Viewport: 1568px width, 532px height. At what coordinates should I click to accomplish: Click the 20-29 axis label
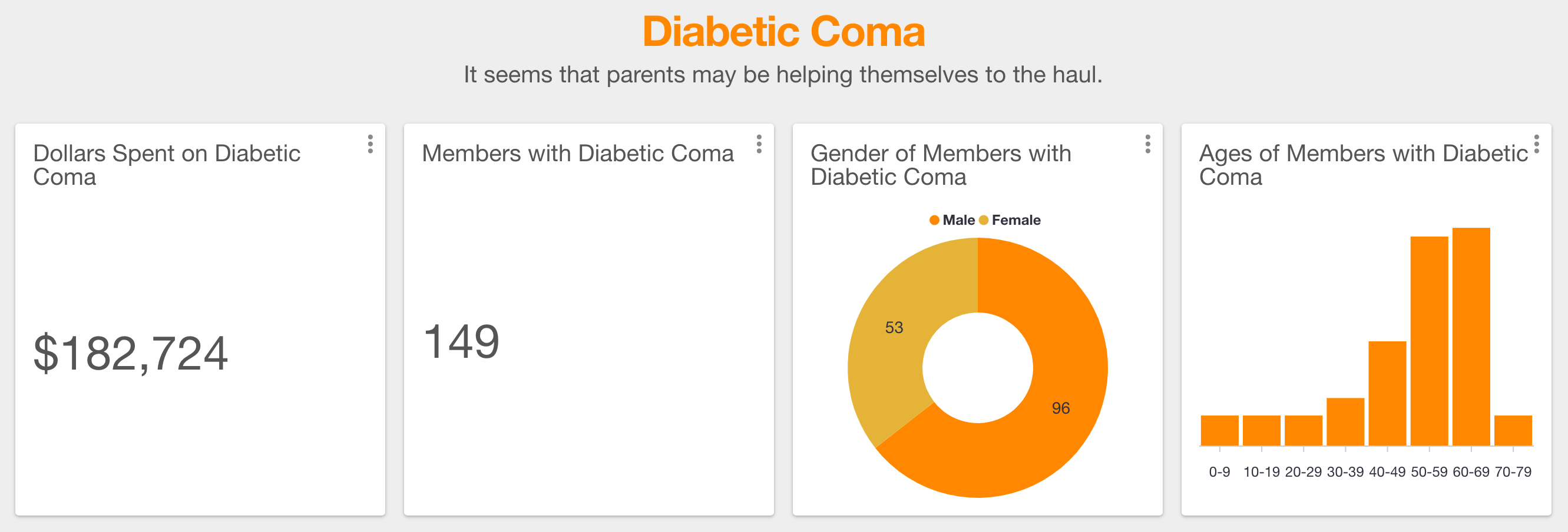point(1303,472)
